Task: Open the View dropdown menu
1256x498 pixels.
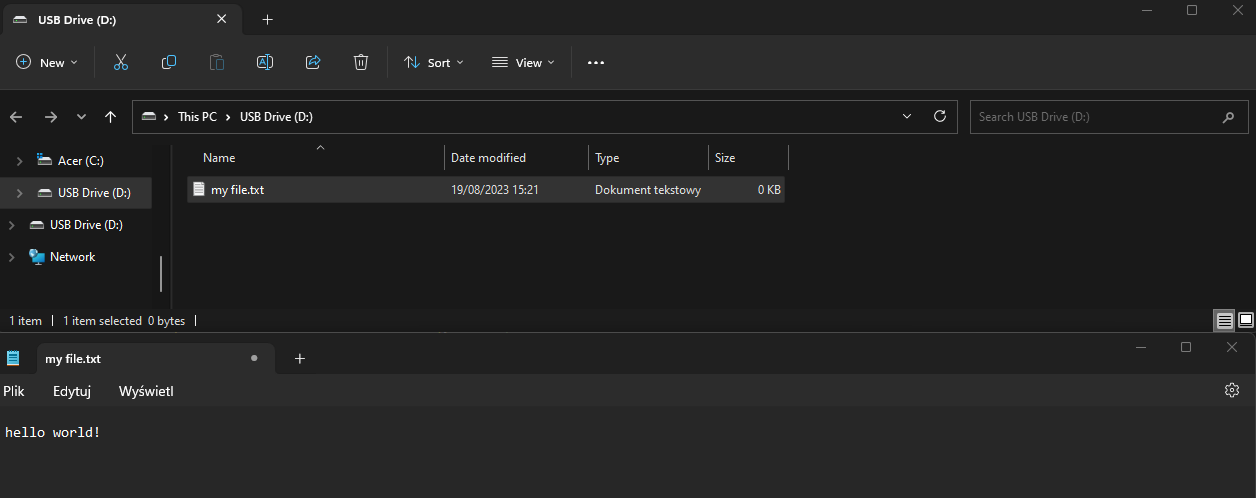Action: (523, 62)
